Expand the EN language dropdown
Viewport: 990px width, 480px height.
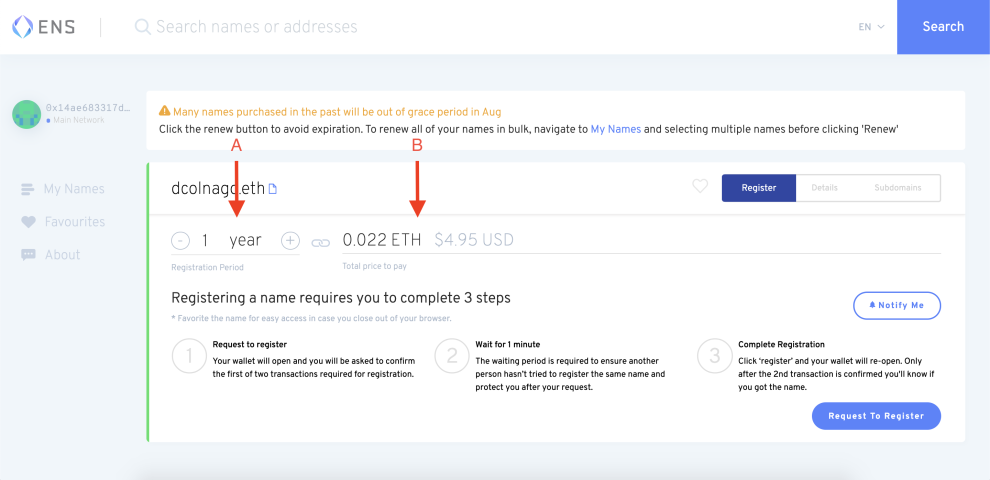click(871, 27)
